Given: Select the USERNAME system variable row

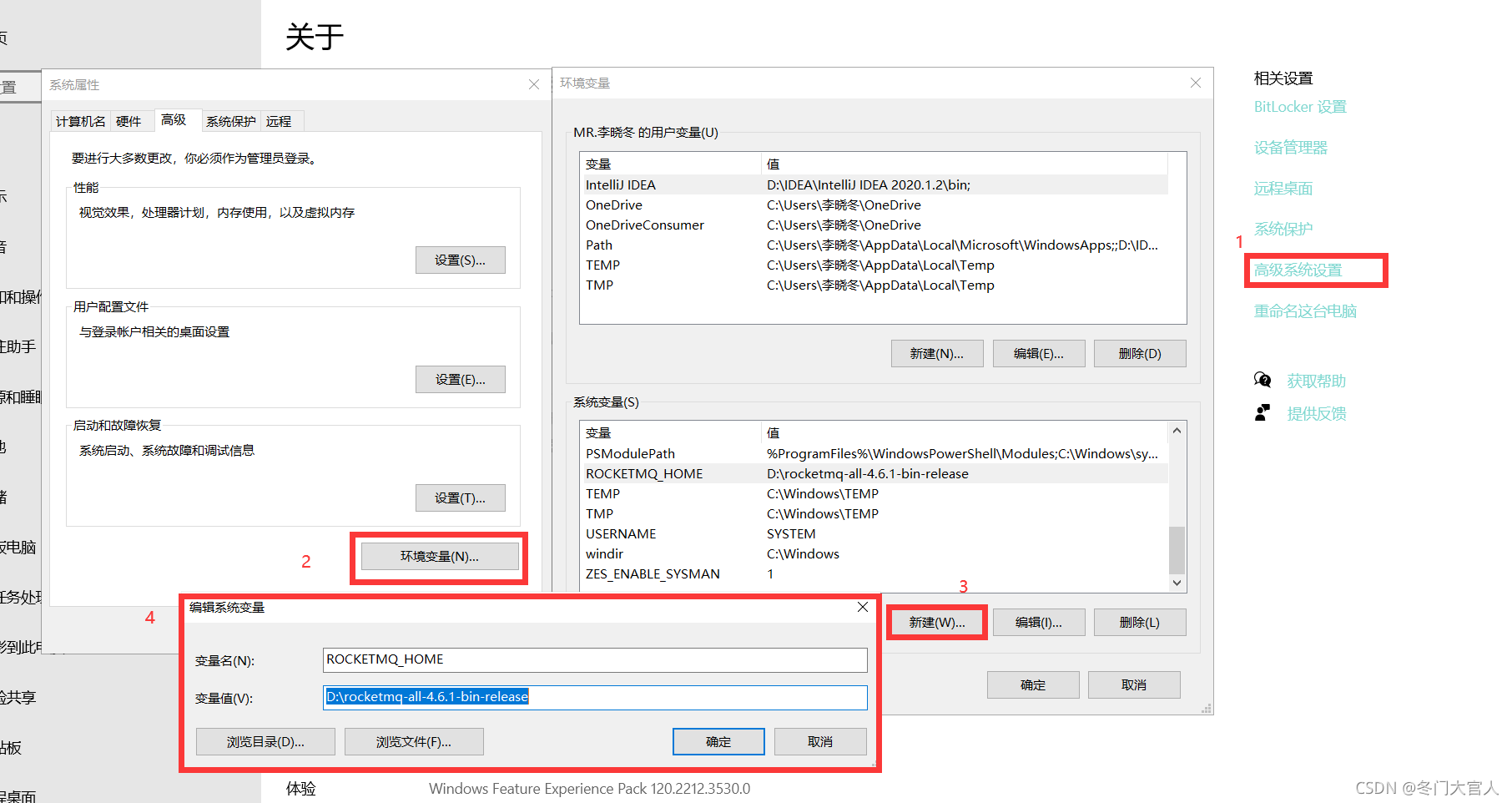Looking at the screenshot, I should [x=874, y=534].
